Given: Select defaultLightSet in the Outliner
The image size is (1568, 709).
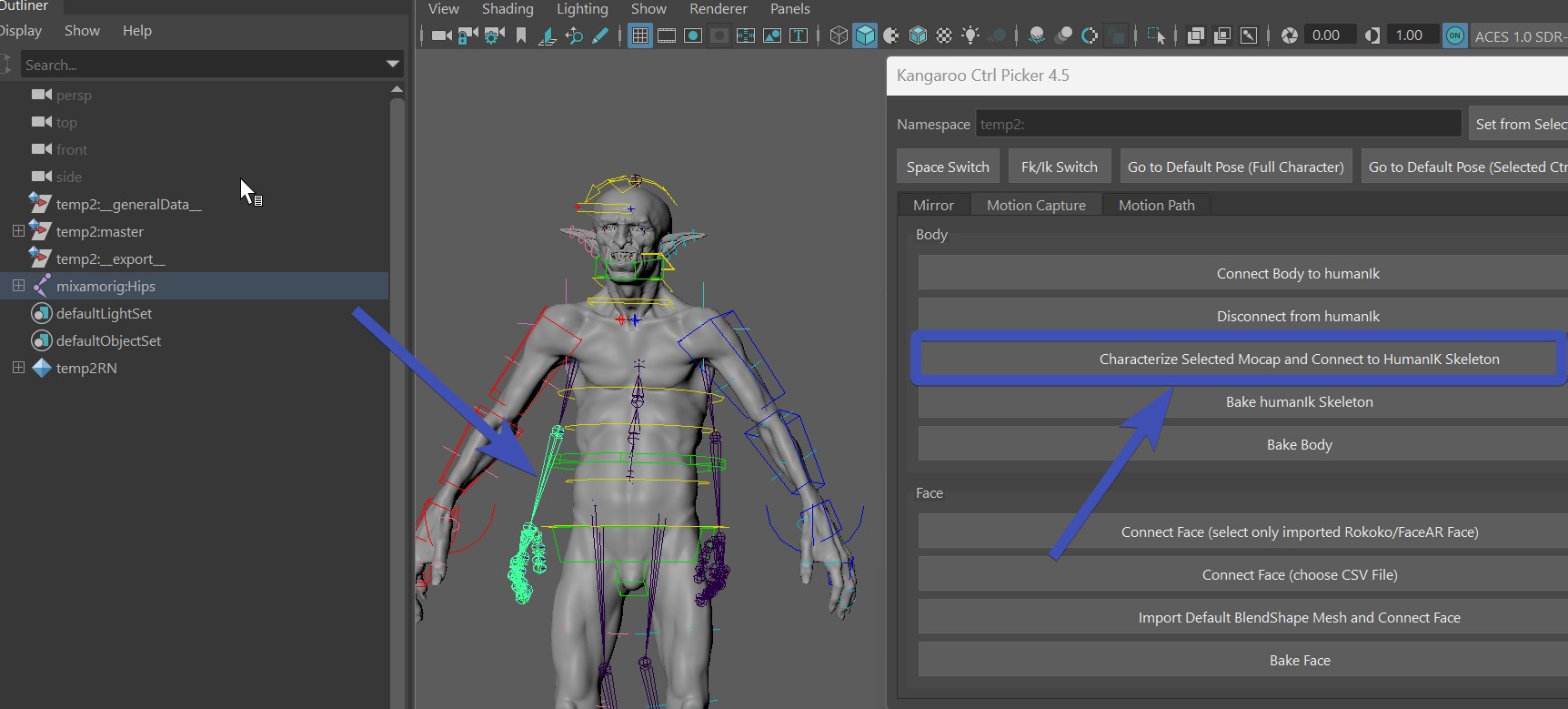Looking at the screenshot, I should tap(104, 313).
